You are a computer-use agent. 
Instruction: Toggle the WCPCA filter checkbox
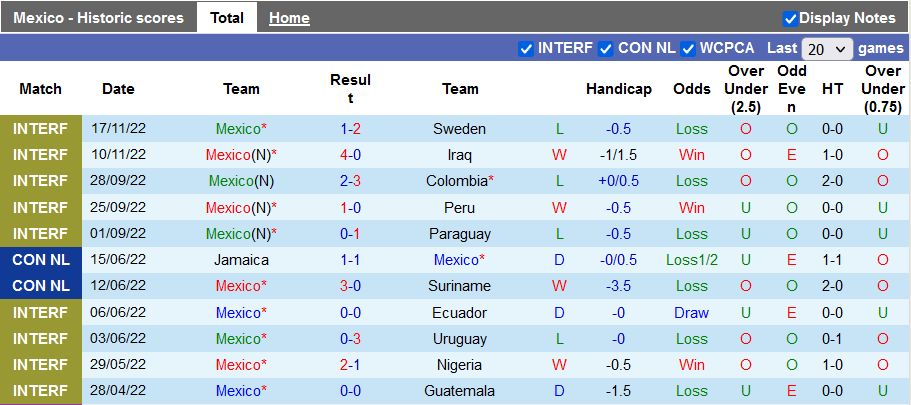click(x=688, y=48)
